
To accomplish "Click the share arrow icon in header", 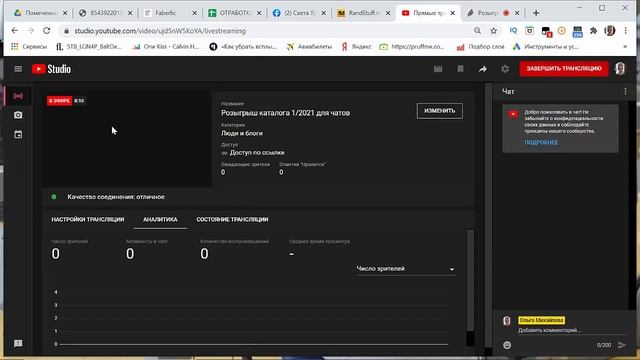I will [483, 69].
